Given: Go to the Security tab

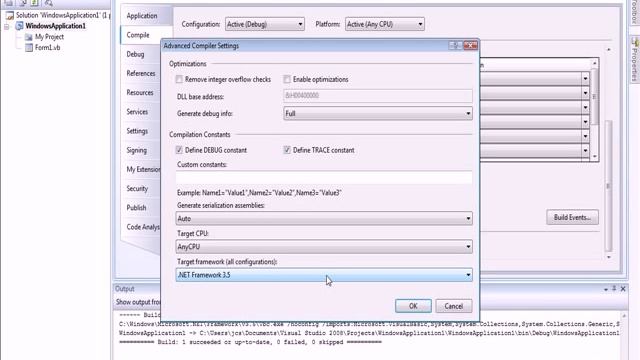Looking at the screenshot, I should coord(137,189).
